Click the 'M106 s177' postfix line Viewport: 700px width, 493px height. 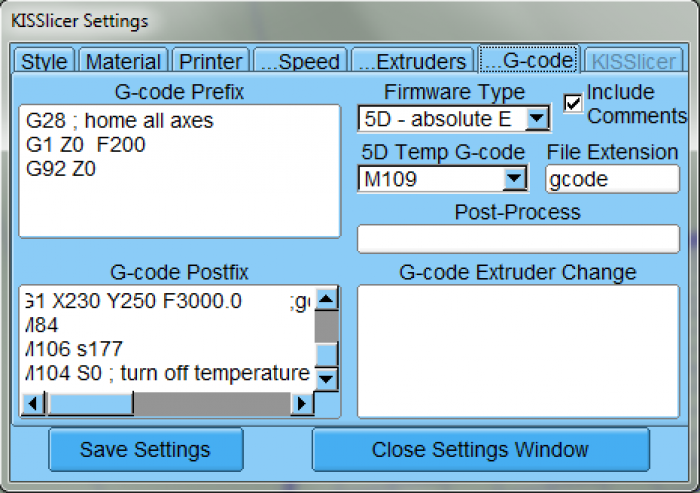74,349
